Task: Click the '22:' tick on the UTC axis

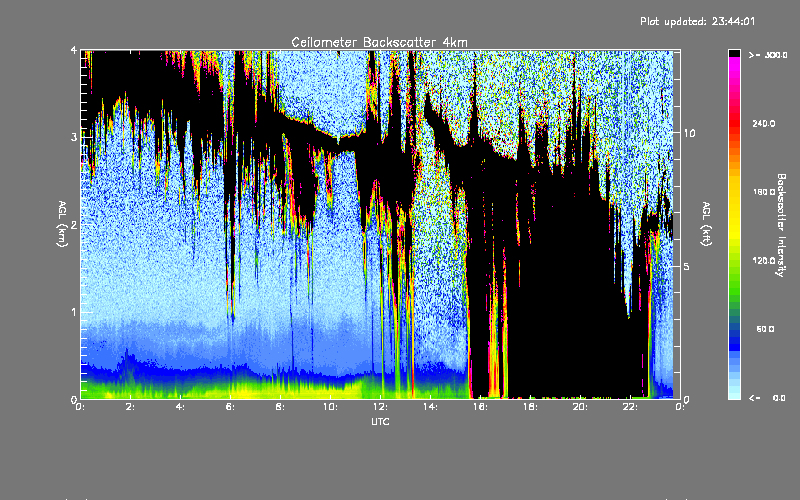Action: (x=630, y=407)
